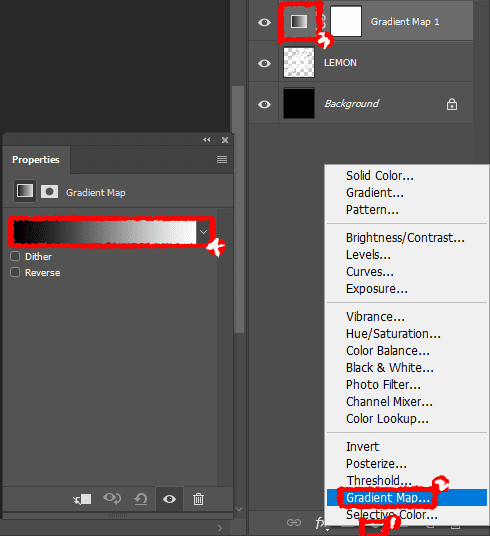Select Selective Color... at menu bottom
This screenshot has width=490, height=536.
pyautogui.click(x=392, y=515)
